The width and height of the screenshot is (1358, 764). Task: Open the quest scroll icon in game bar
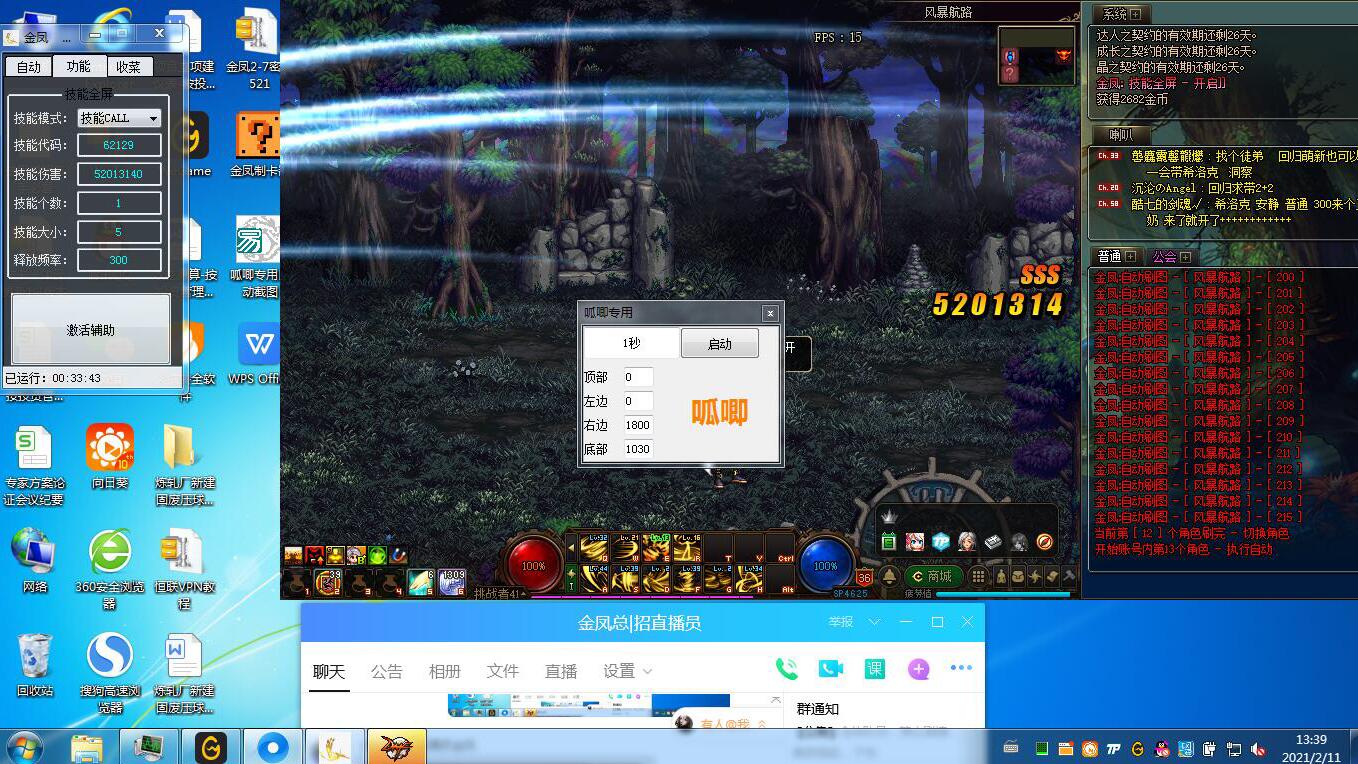pos(1052,576)
